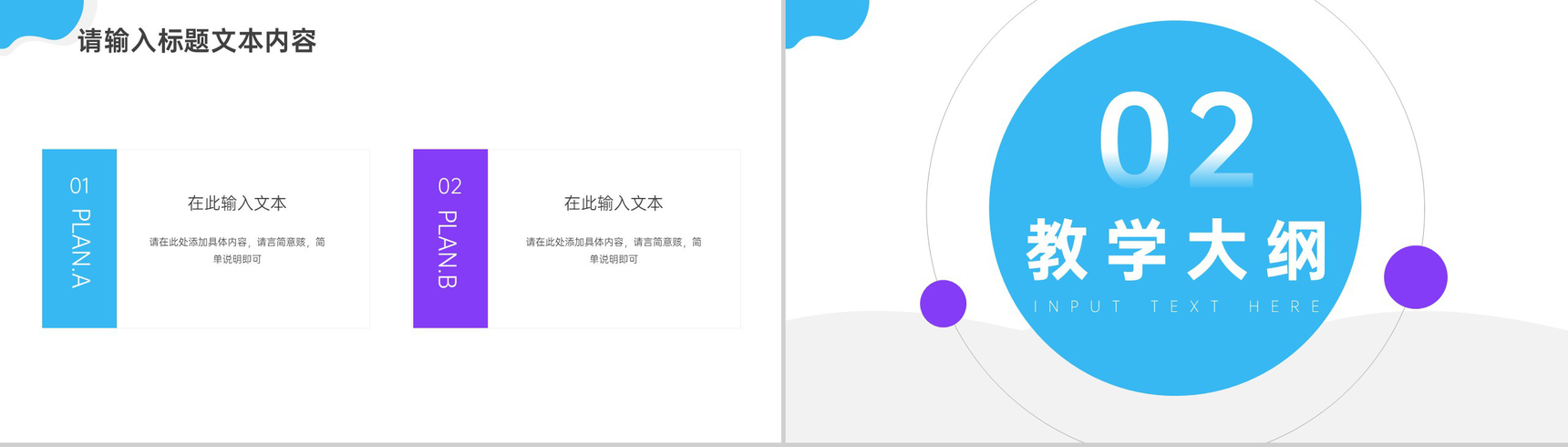Select 在此输入文本 heading in PLAN.B card
The image size is (1568, 447).
pyautogui.click(x=614, y=203)
